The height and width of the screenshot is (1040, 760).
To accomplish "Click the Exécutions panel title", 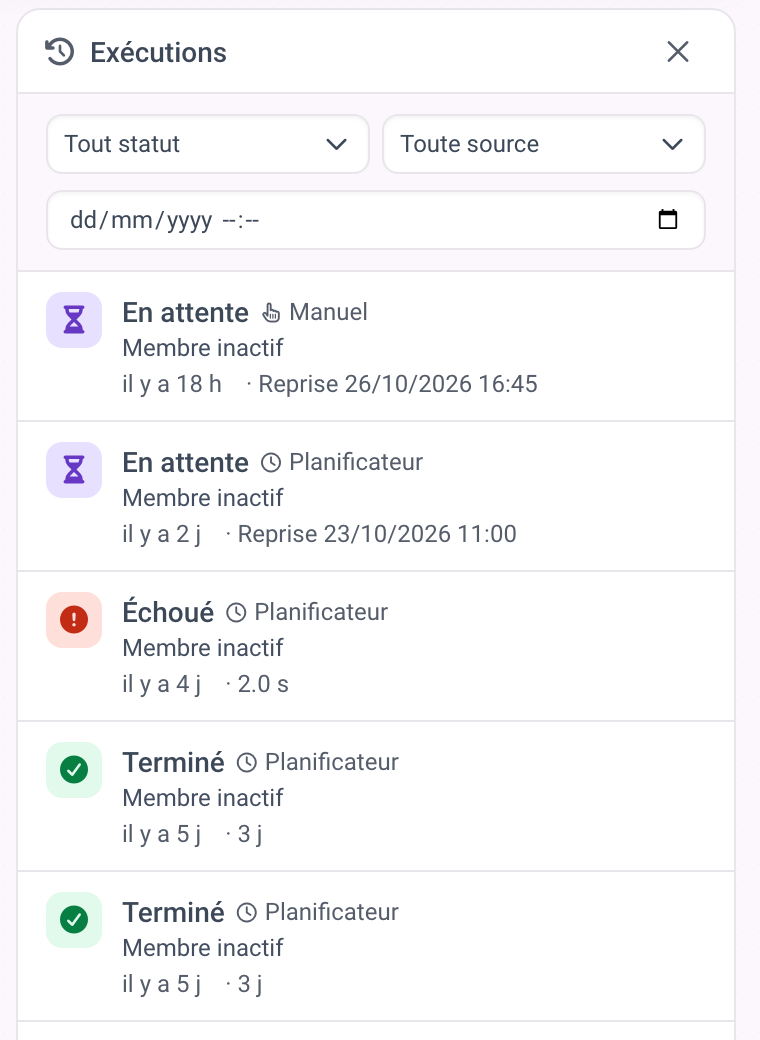I will [158, 52].
